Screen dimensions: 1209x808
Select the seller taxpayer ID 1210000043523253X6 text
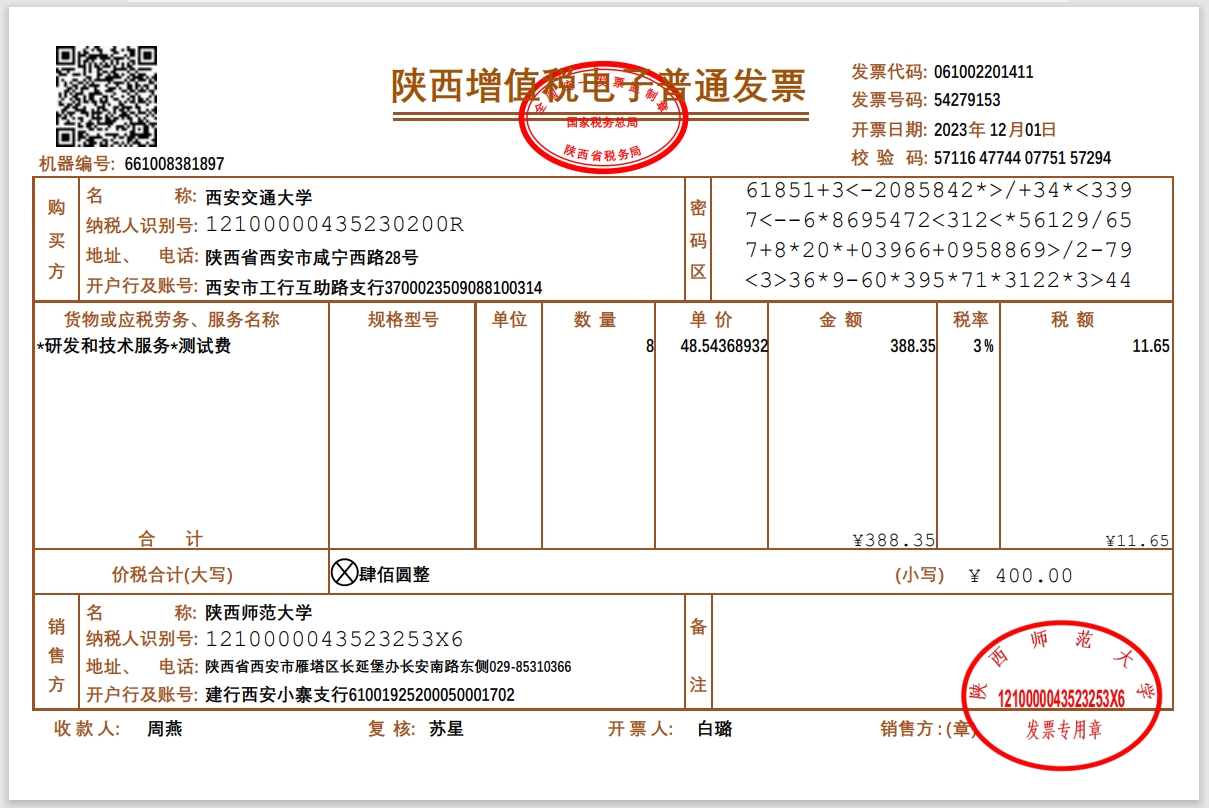click(x=334, y=640)
